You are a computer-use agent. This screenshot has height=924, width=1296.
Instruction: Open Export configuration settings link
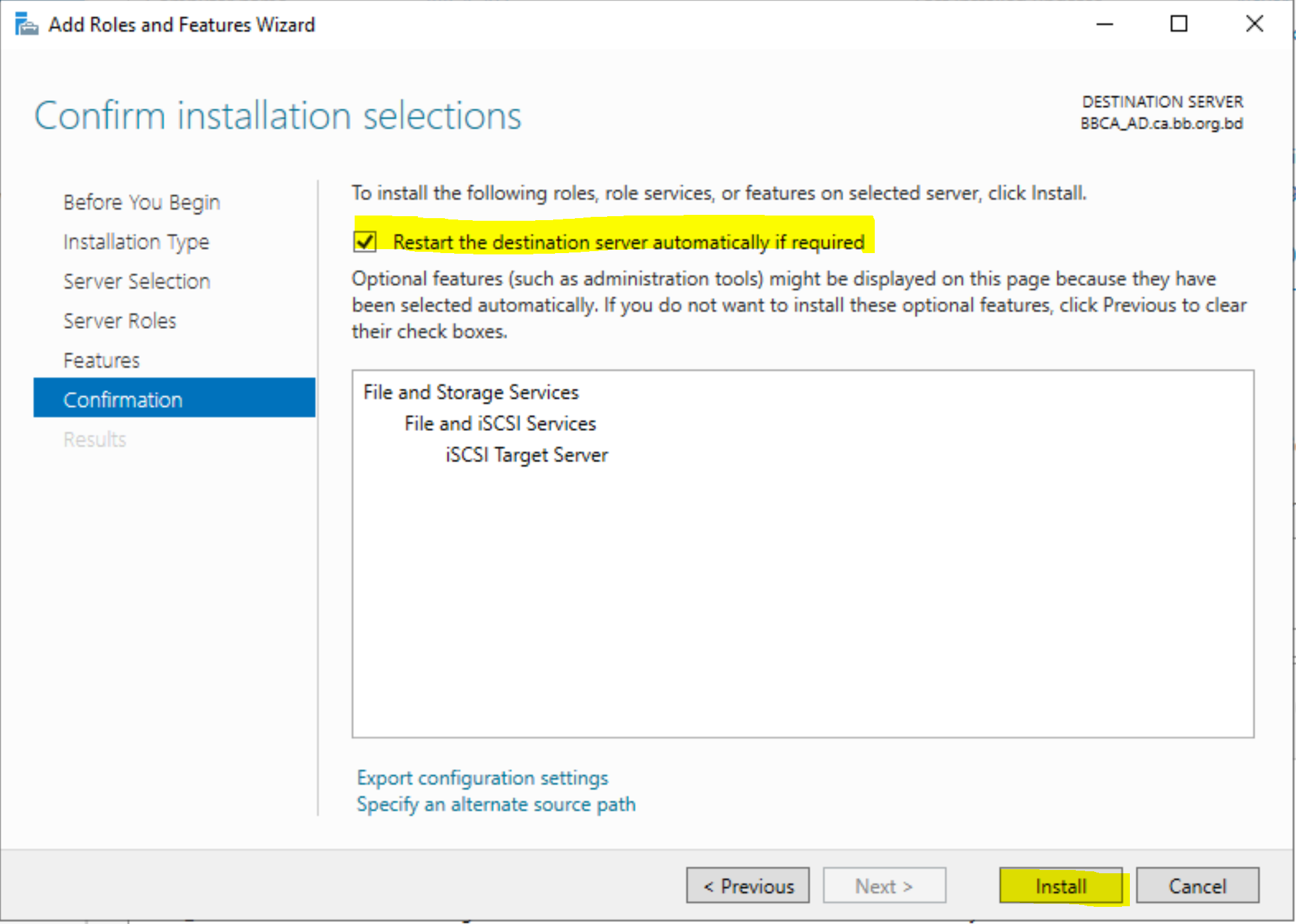tap(482, 778)
